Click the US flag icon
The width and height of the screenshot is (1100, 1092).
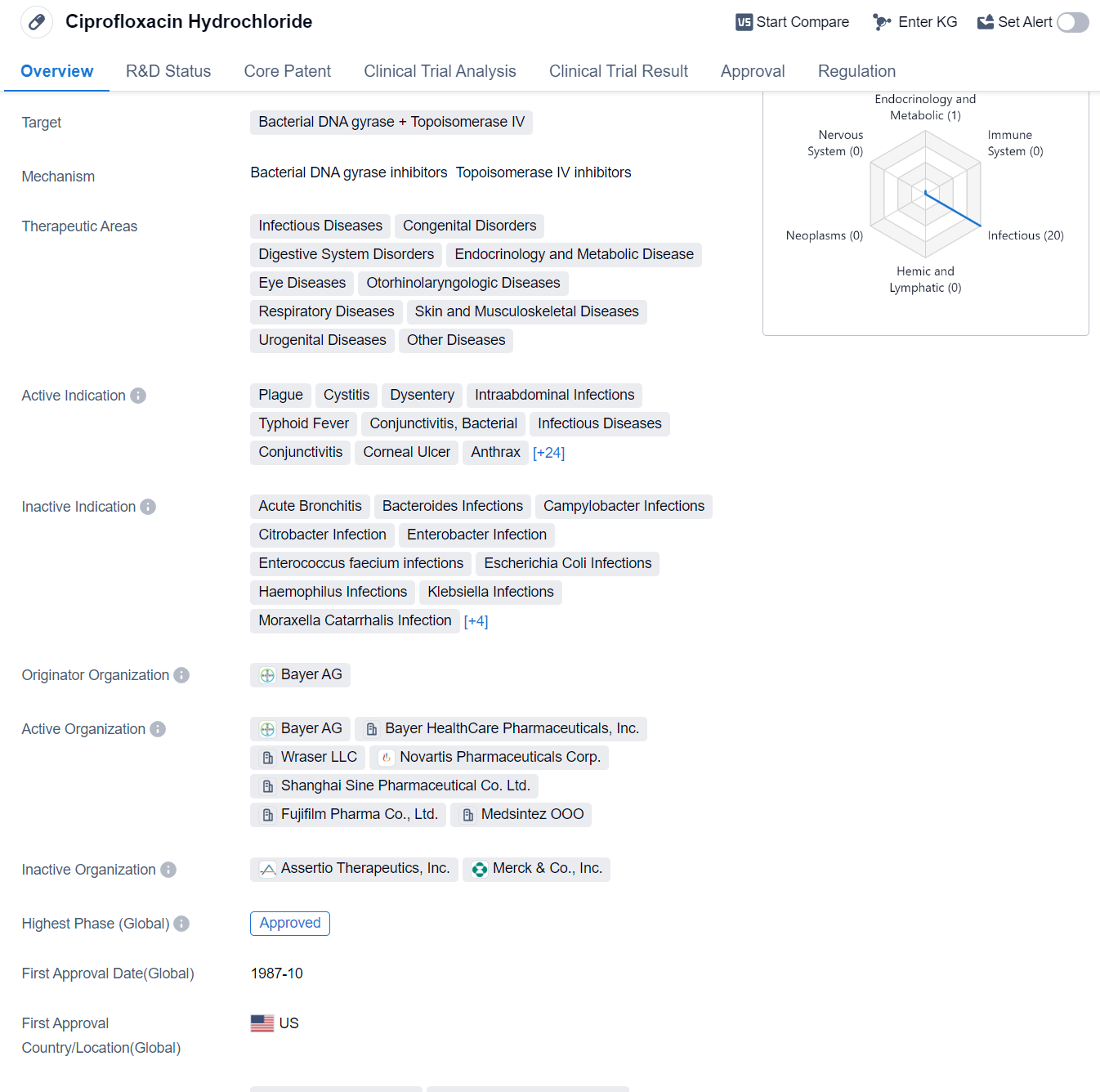point(262,1023)
